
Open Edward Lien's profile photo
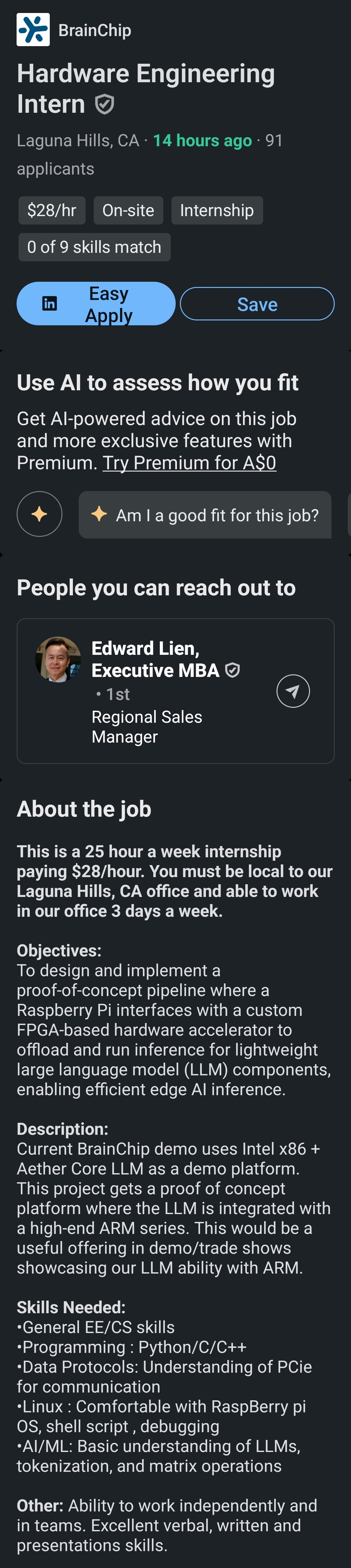[x=59, y=659]
